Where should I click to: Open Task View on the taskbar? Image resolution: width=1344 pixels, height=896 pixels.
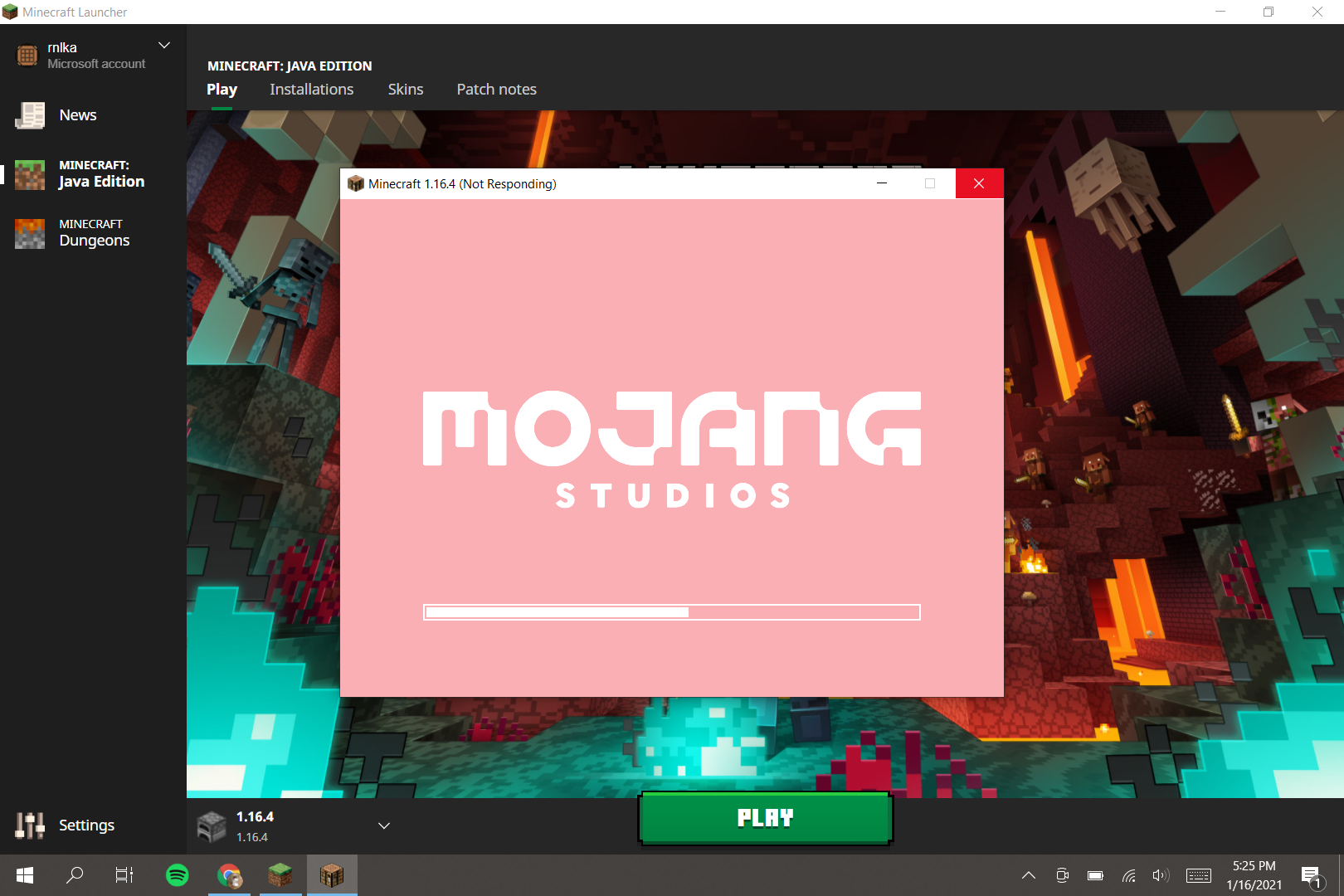click(124, 875)
